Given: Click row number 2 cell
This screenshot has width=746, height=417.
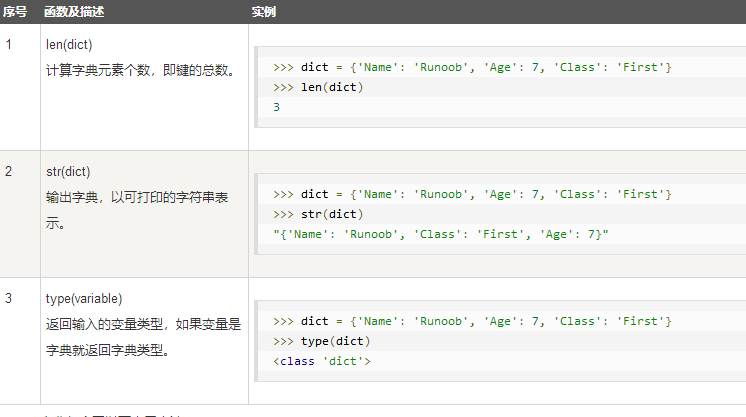Looking at the screenshot, I should [9, 172].
